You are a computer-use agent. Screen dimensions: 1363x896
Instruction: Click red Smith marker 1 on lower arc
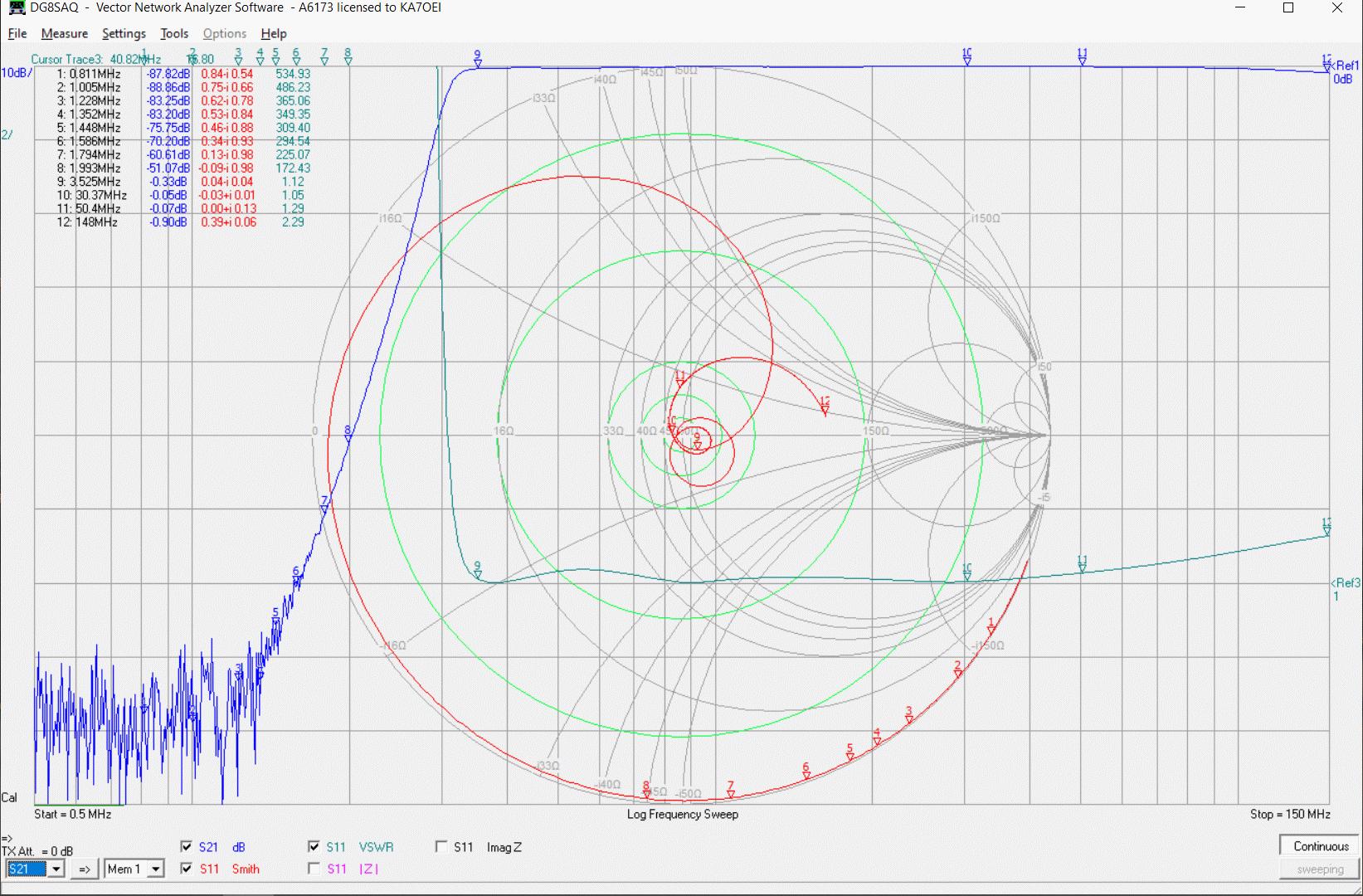[991, 627]
